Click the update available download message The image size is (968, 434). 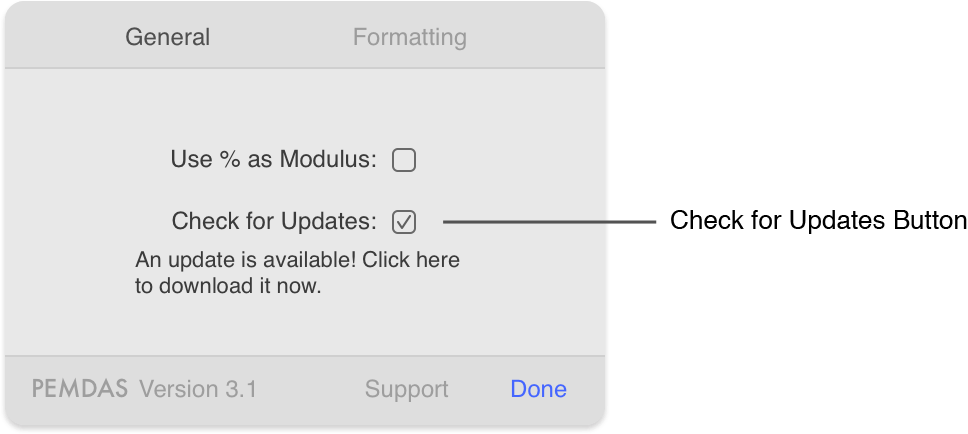pyautogui.click(x=297, y=272)
